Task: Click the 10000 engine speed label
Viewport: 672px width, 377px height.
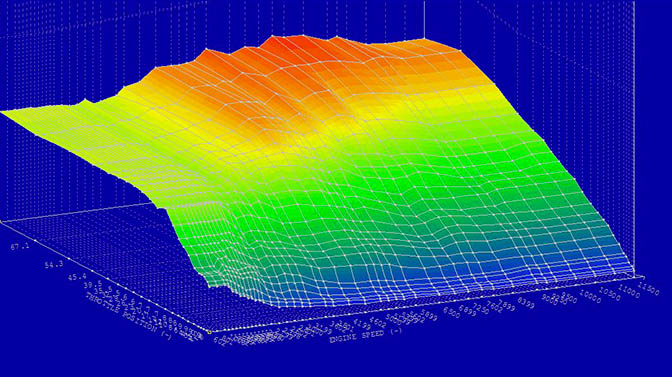Action: [x=590, y=296]
